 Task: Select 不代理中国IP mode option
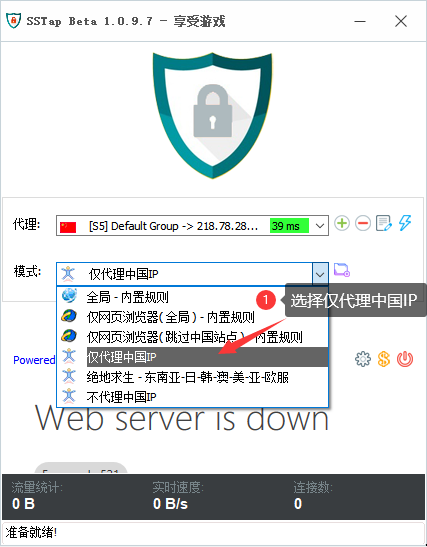tap(192, 397)
